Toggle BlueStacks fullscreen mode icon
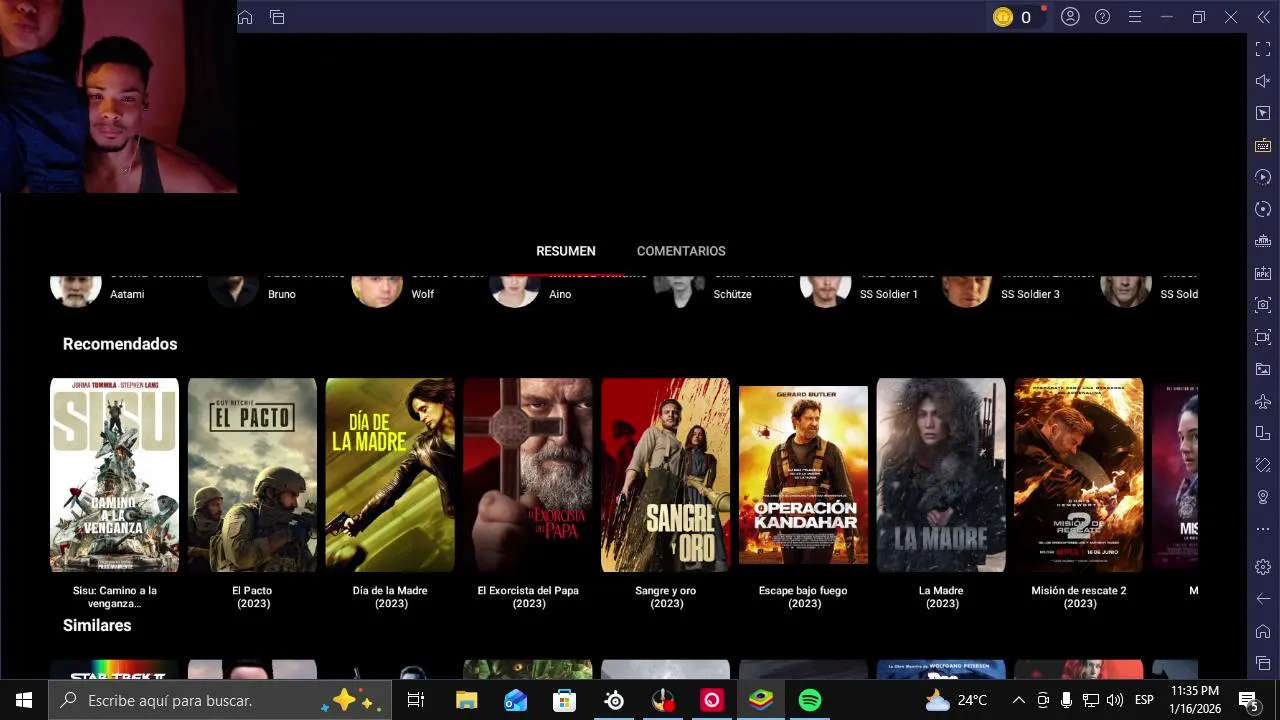 pos(1263,49)
